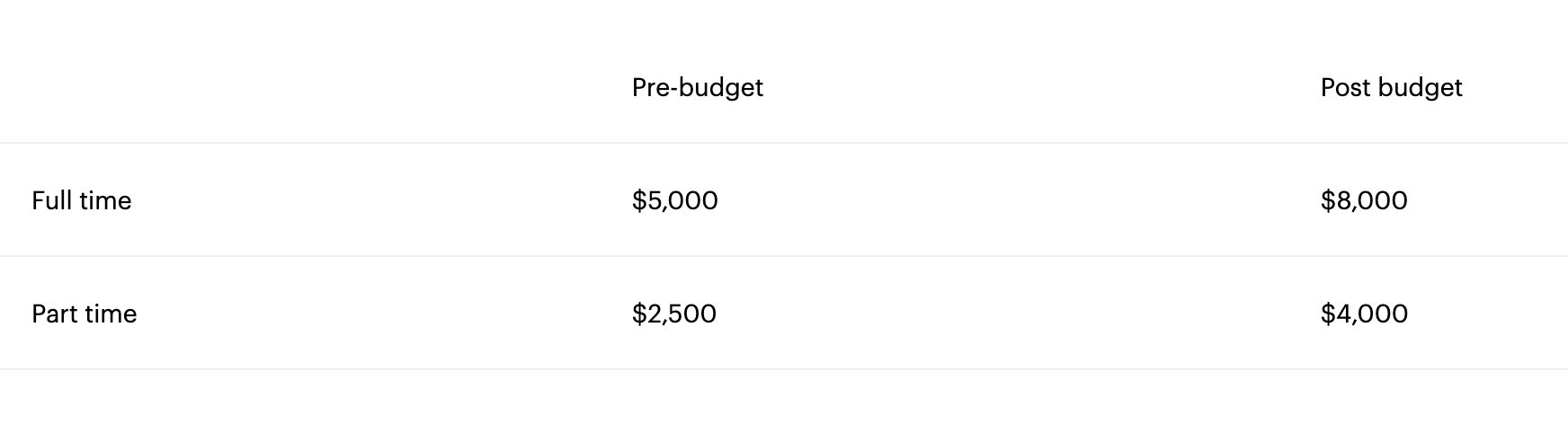Select the Part time row label
1568x442 pixels.
[x=84, y=314]
